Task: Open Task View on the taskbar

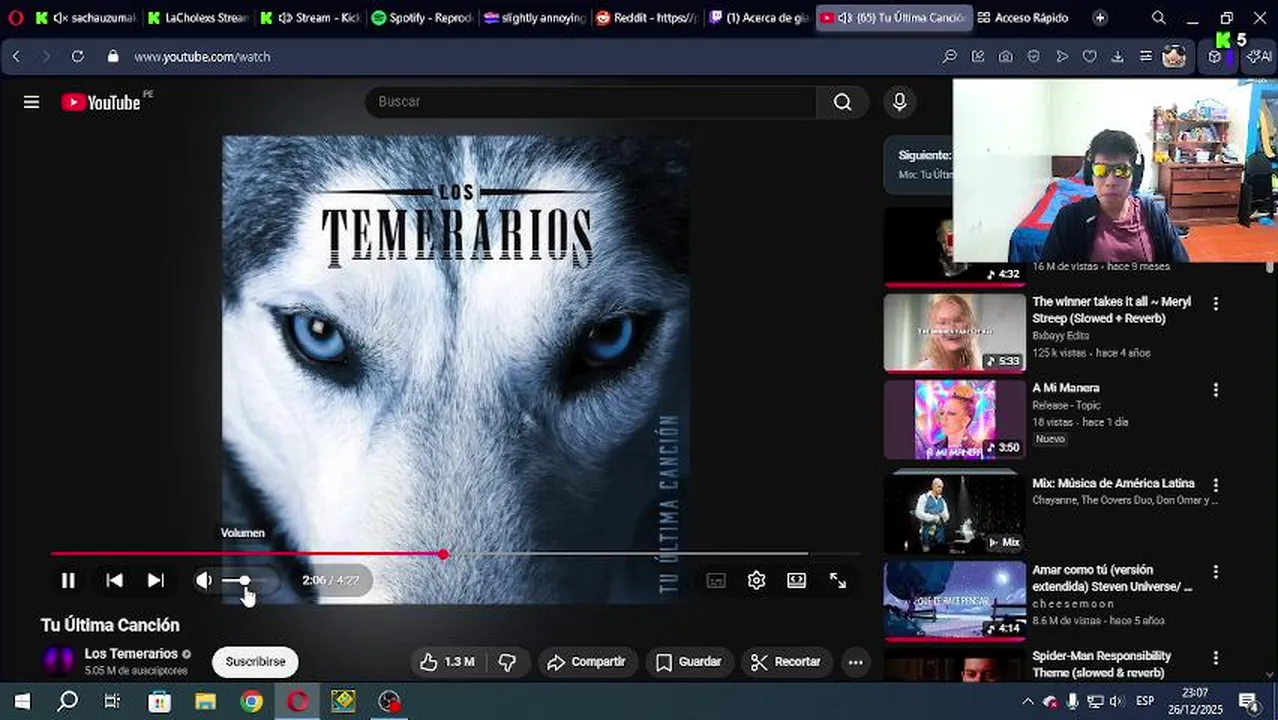Action: click(x=112, y=701)
